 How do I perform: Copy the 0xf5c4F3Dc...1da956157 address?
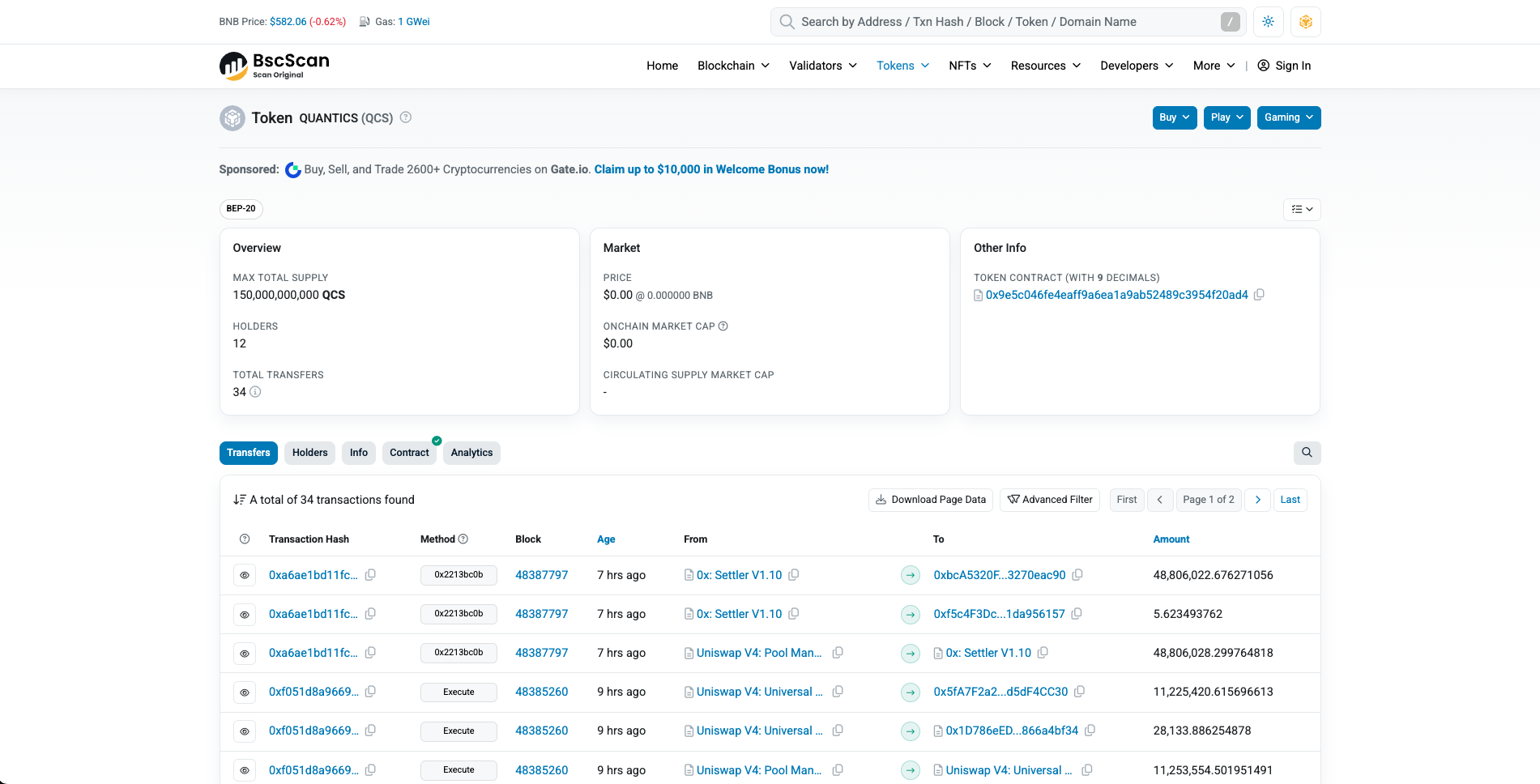1077,614
